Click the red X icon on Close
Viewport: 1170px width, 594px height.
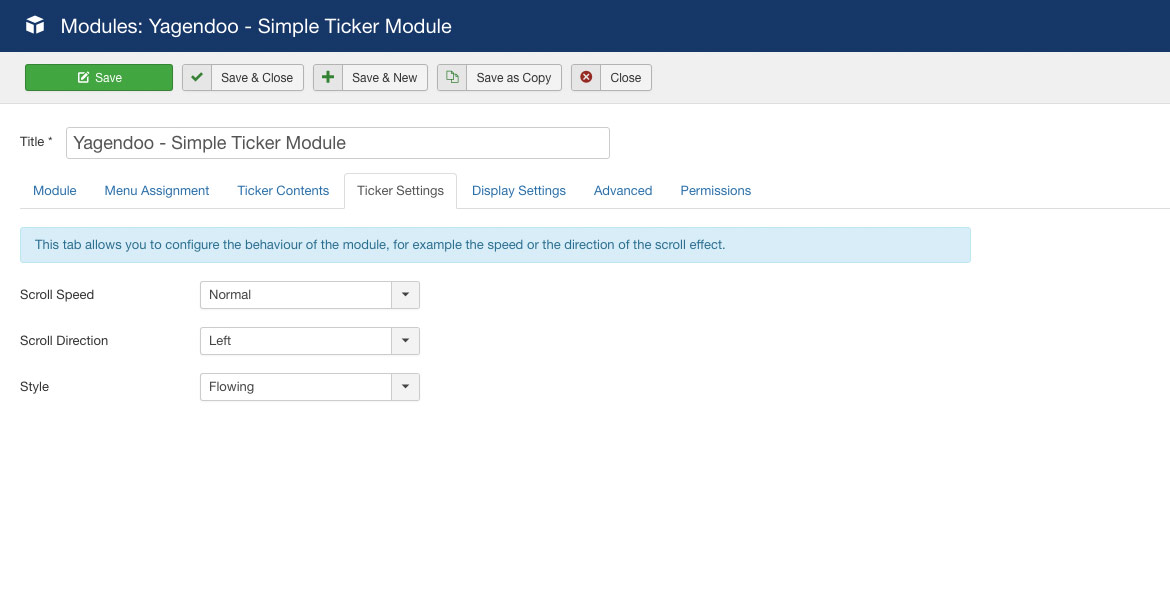[x=586, y=78]
